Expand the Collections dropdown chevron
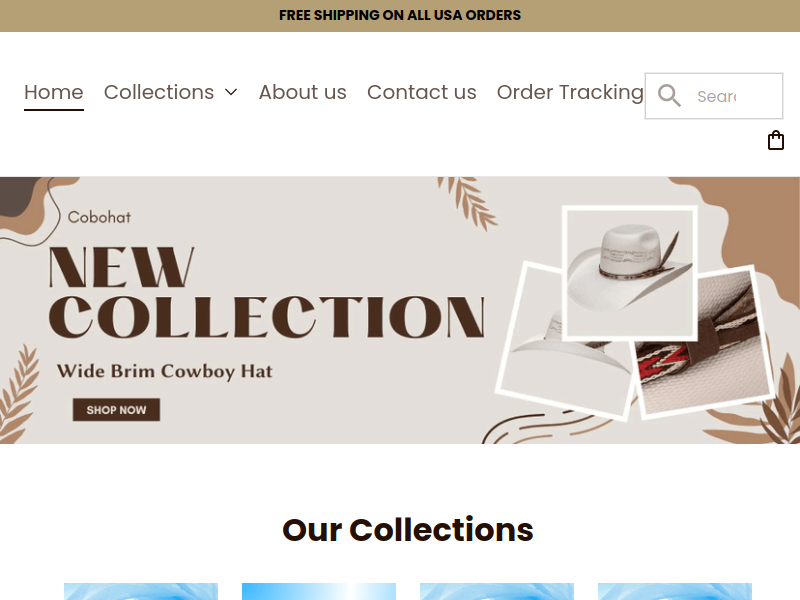Screen dimensions: 800x600 tap(231, 92)
